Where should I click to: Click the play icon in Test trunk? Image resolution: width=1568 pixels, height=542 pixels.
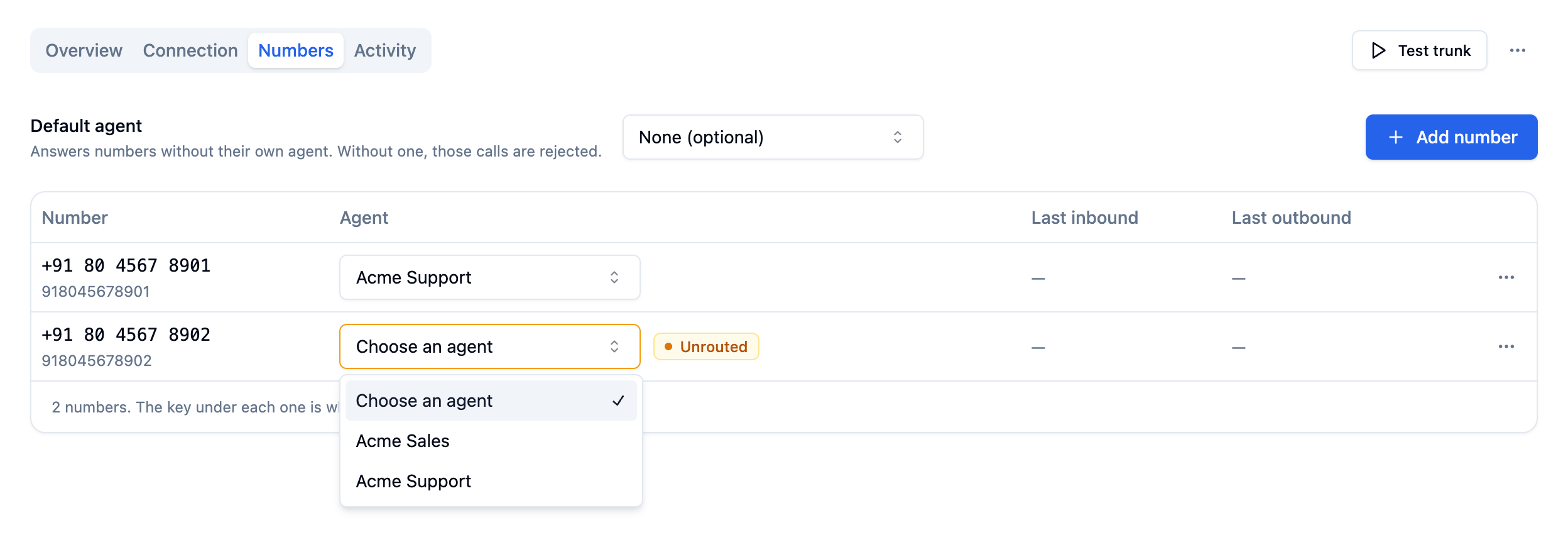(x=1378, y=50)
